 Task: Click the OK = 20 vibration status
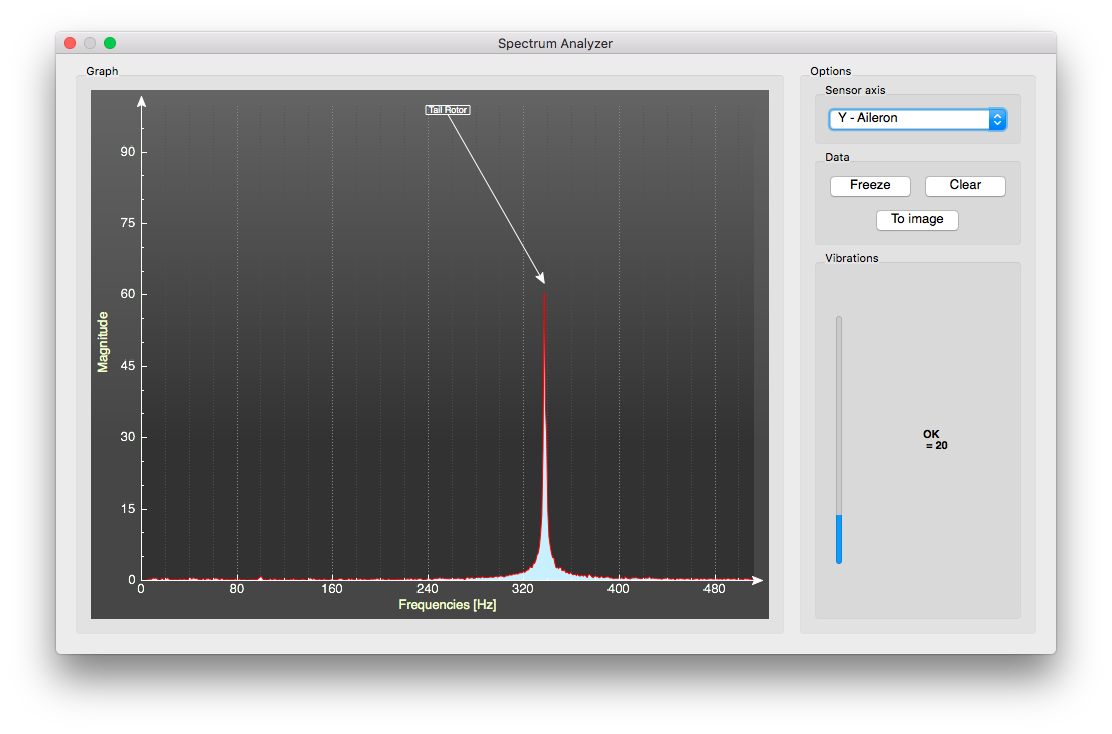coord(934,440)
